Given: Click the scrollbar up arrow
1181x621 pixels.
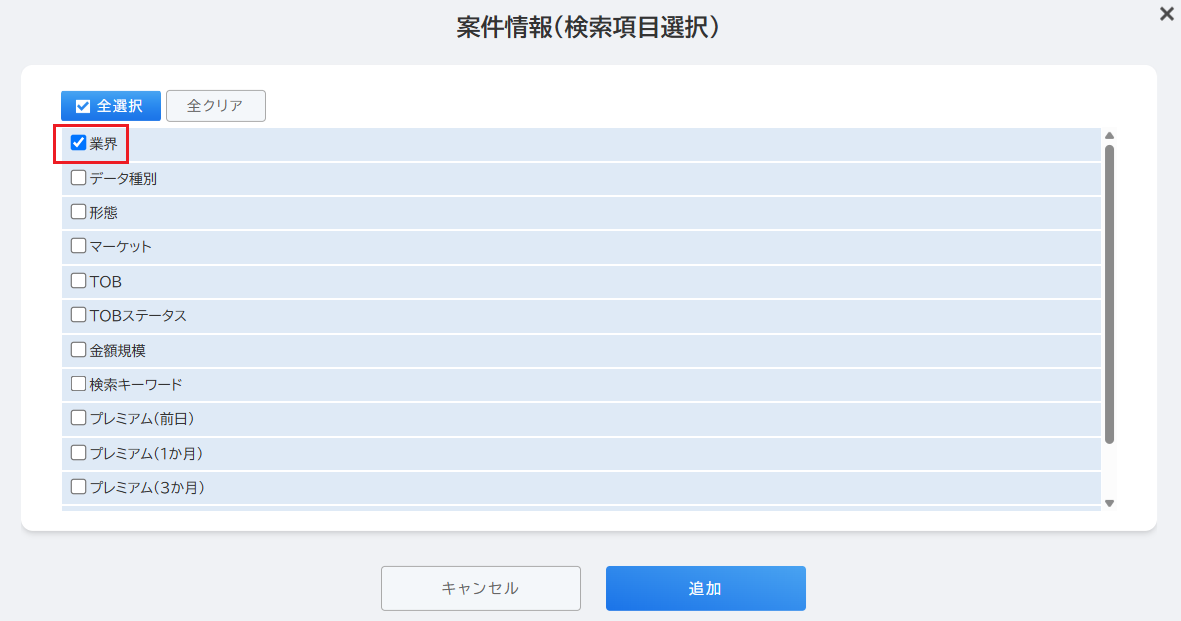Looking at the screenshot, I should click(x=1109, y=136).
